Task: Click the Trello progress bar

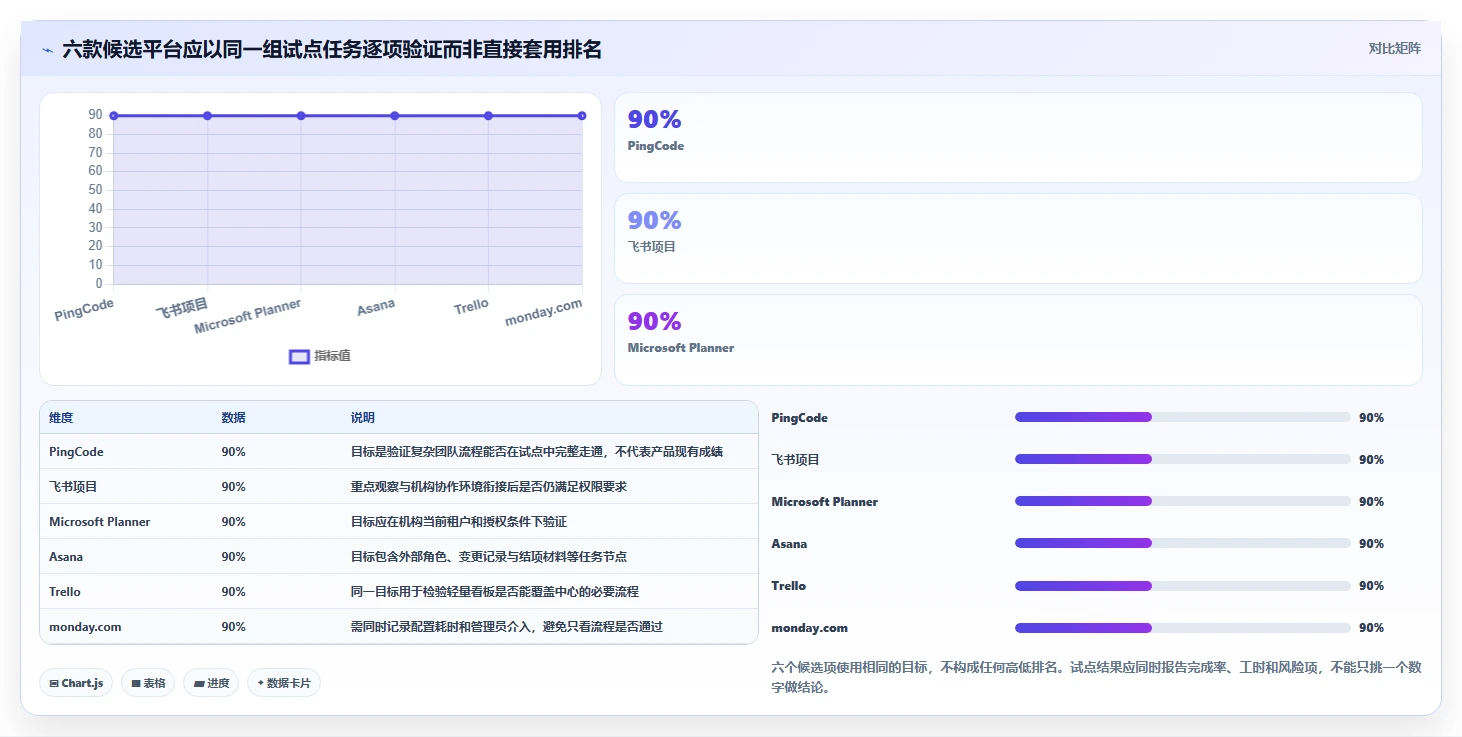Action: click(1182, 585)
